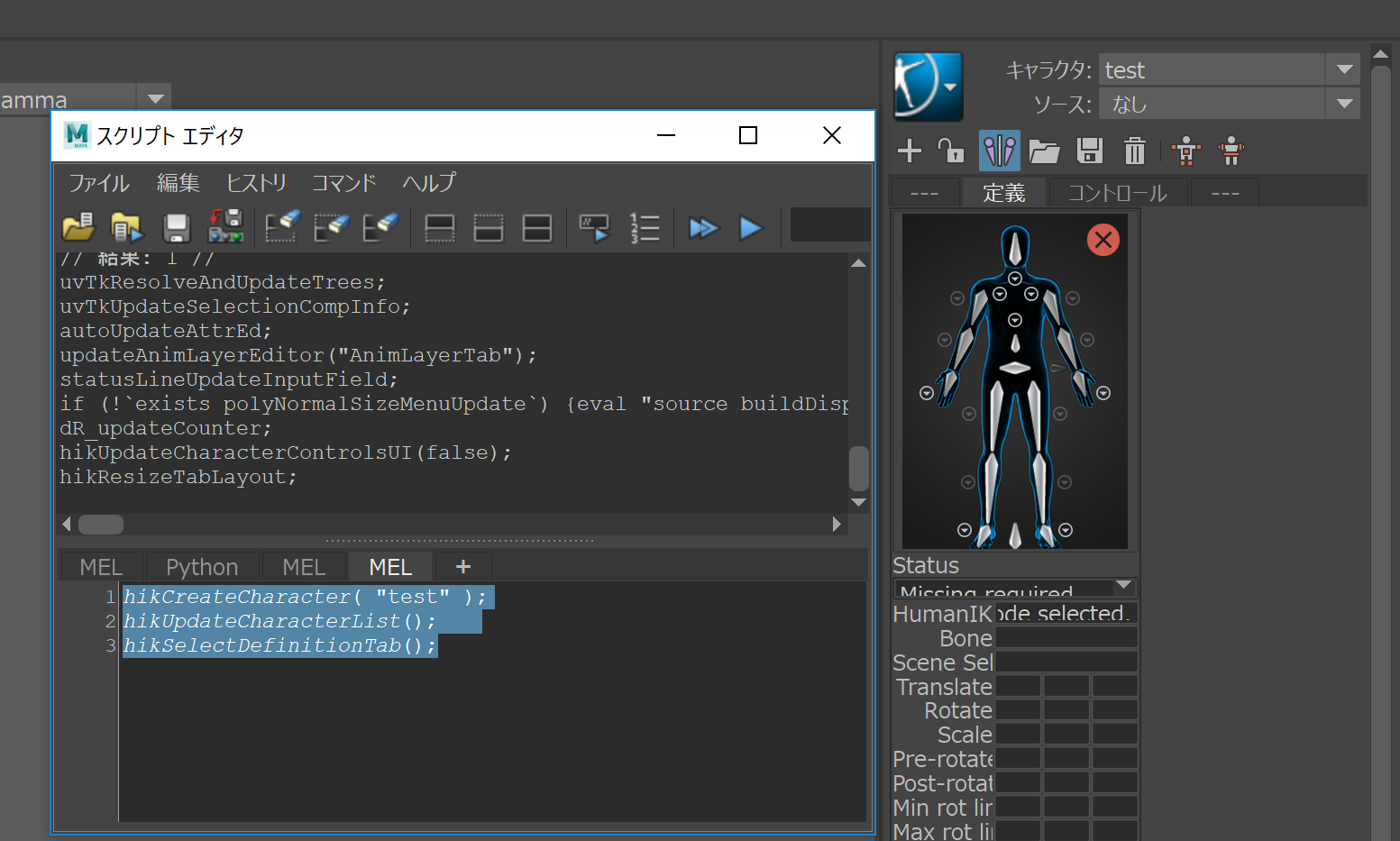This screenshot has width=1400, height=841.
Task: Open the ヒストリ menu in the Script Editor
Action: tap(256, 183)
